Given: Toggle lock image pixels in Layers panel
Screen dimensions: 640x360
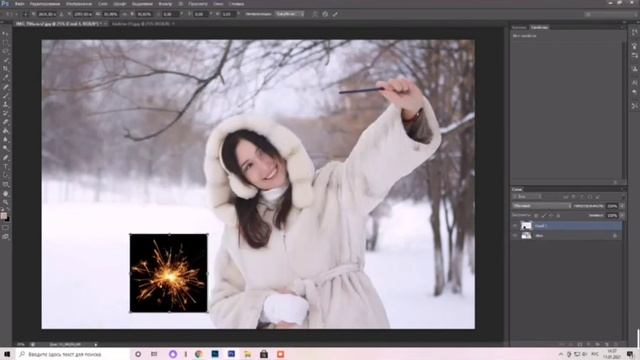Looking at the screenshot, I should (543, 216).
